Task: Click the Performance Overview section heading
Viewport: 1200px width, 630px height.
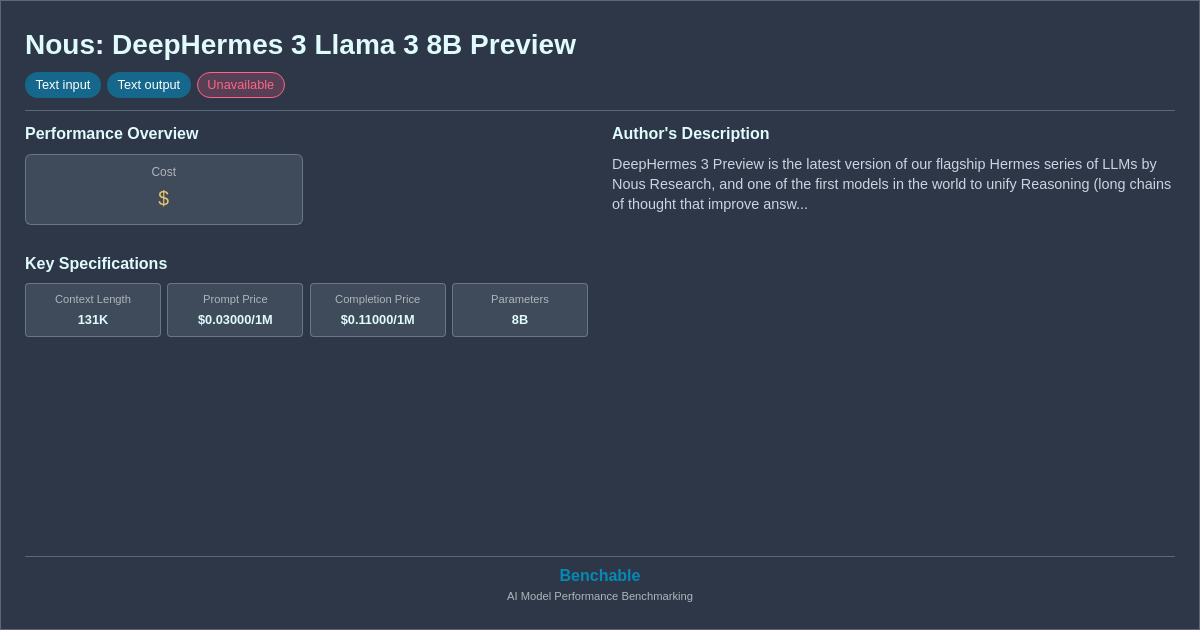Action: [111, 133]
